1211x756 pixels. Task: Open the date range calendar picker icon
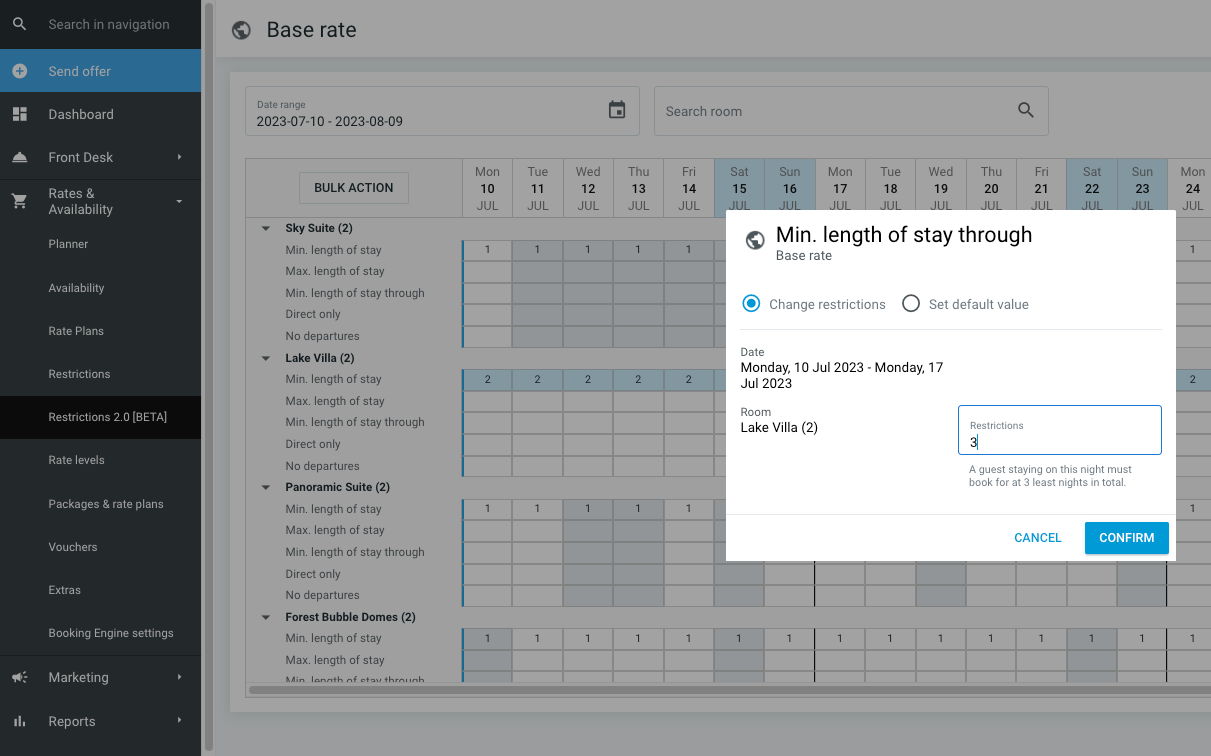pyautogui.click(x=617, y=110)
